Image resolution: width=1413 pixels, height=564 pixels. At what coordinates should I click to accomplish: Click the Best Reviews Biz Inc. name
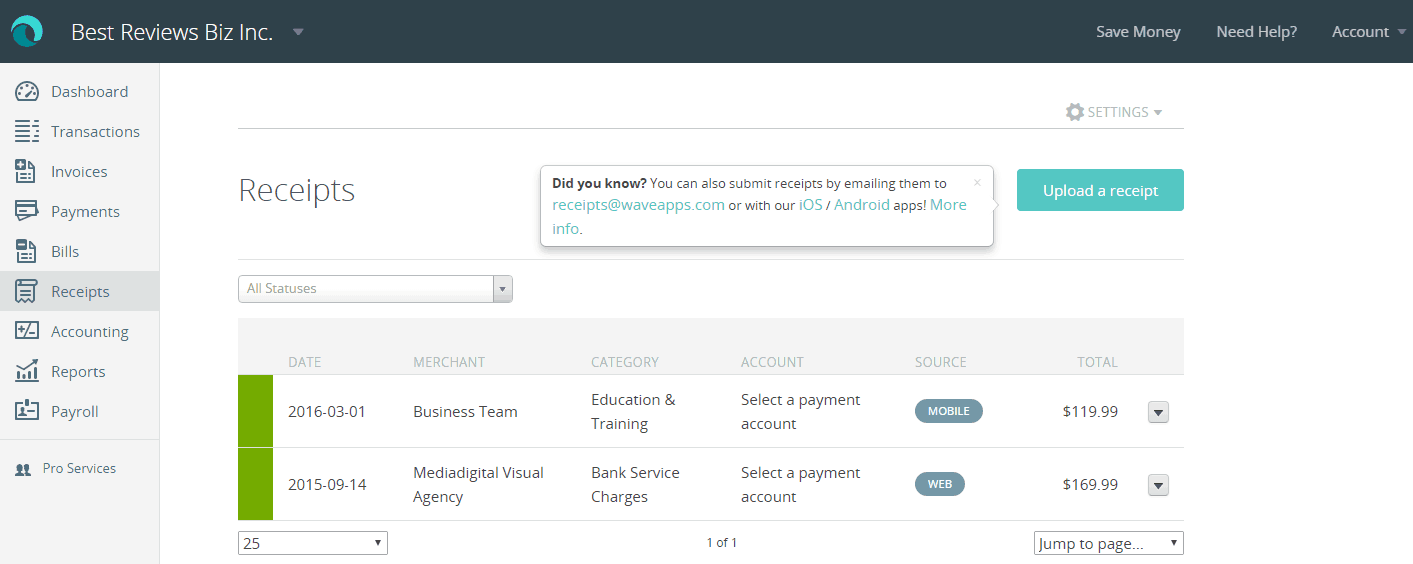click(172, 32)
